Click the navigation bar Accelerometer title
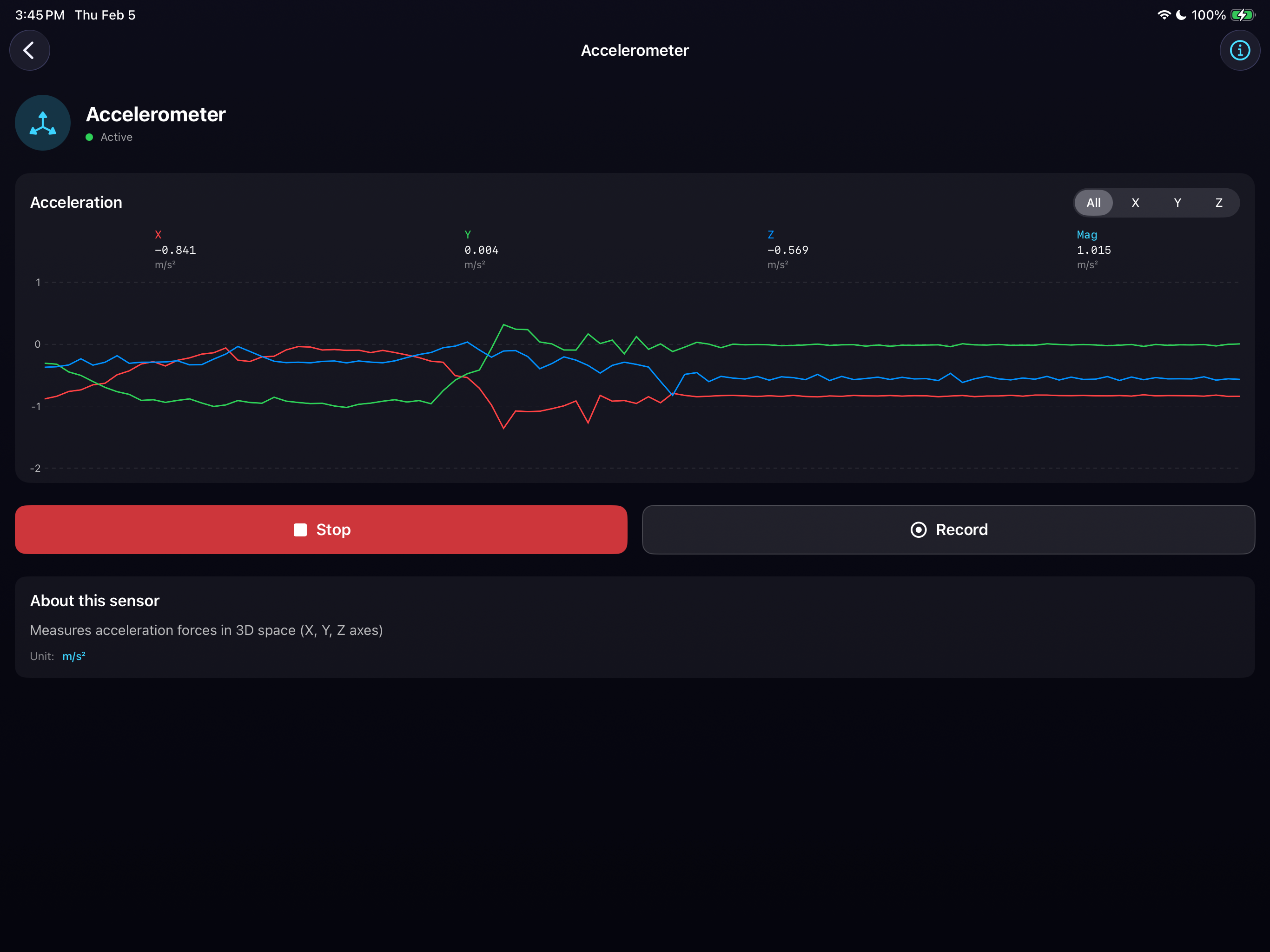Image resolution: width=1270 pixels, height=952 pixels. point(635,51)
